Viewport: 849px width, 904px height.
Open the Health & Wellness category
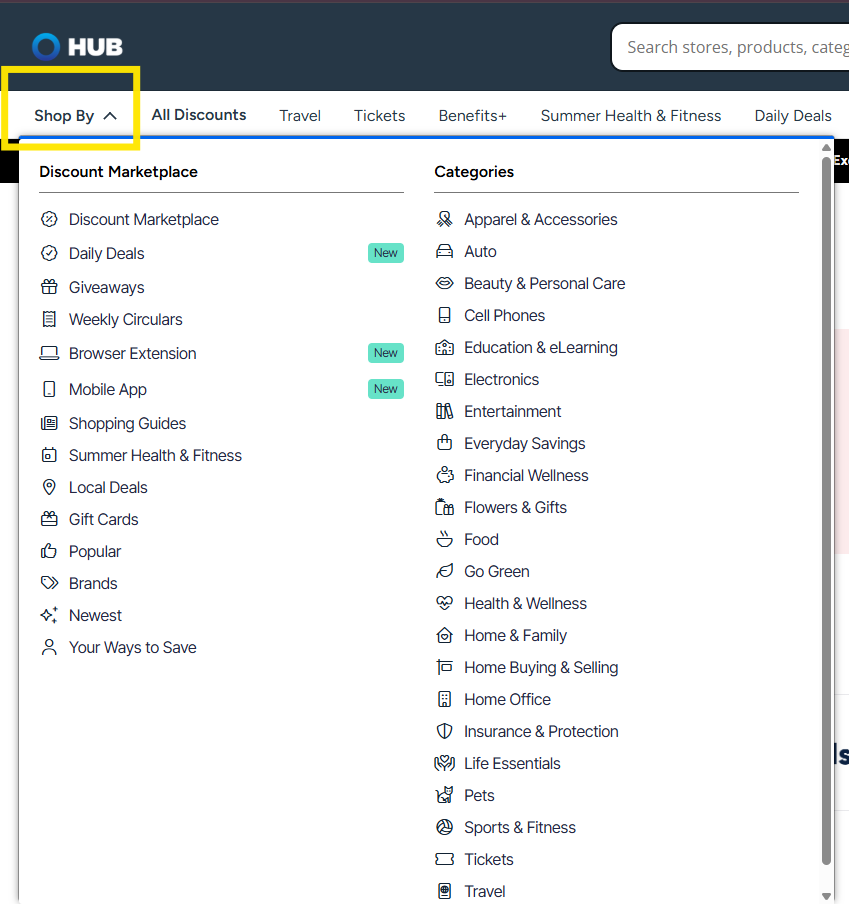pyautogui.click(x=525, y=603)
